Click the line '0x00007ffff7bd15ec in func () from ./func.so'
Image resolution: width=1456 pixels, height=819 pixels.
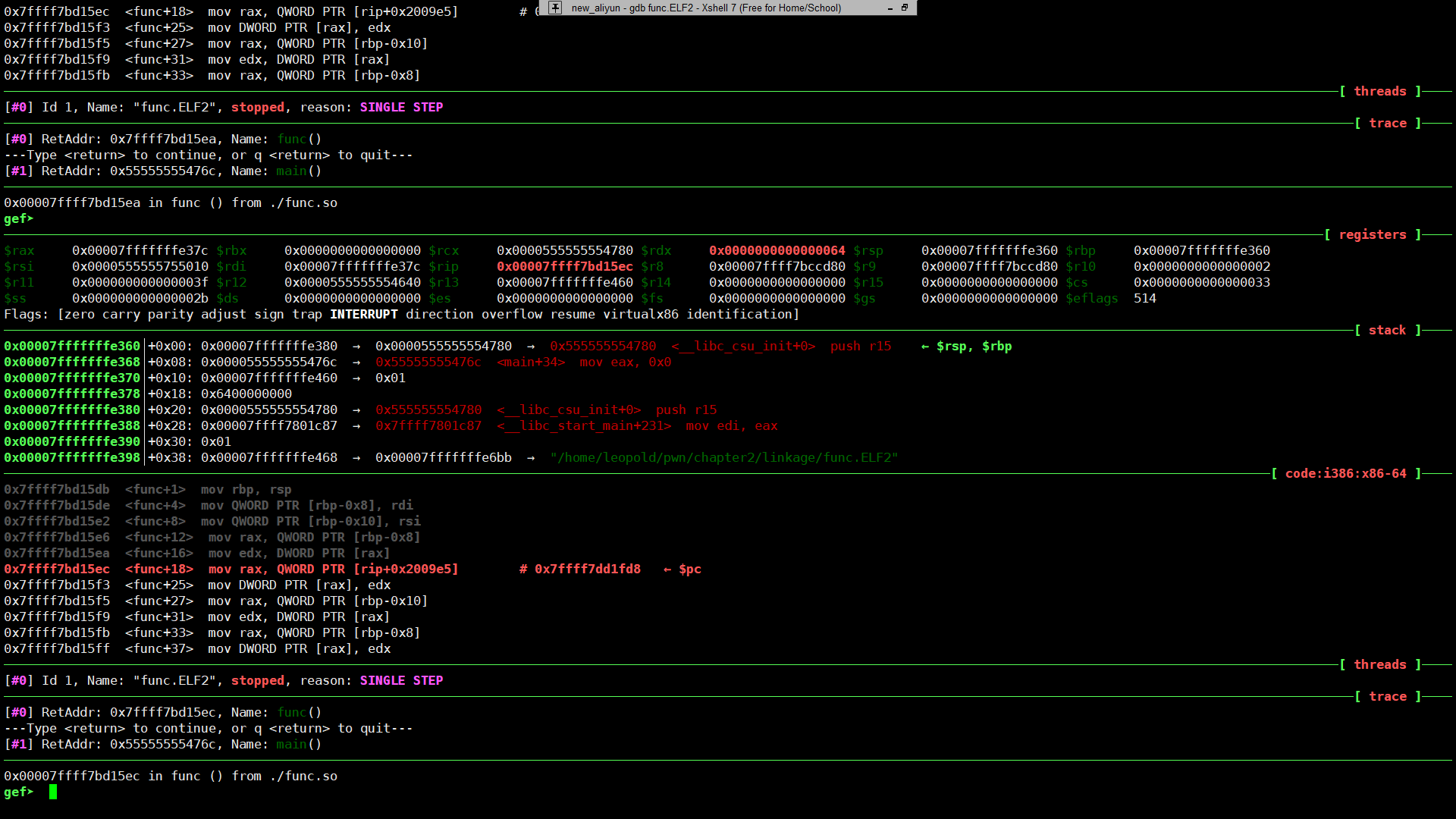(171, 776)
